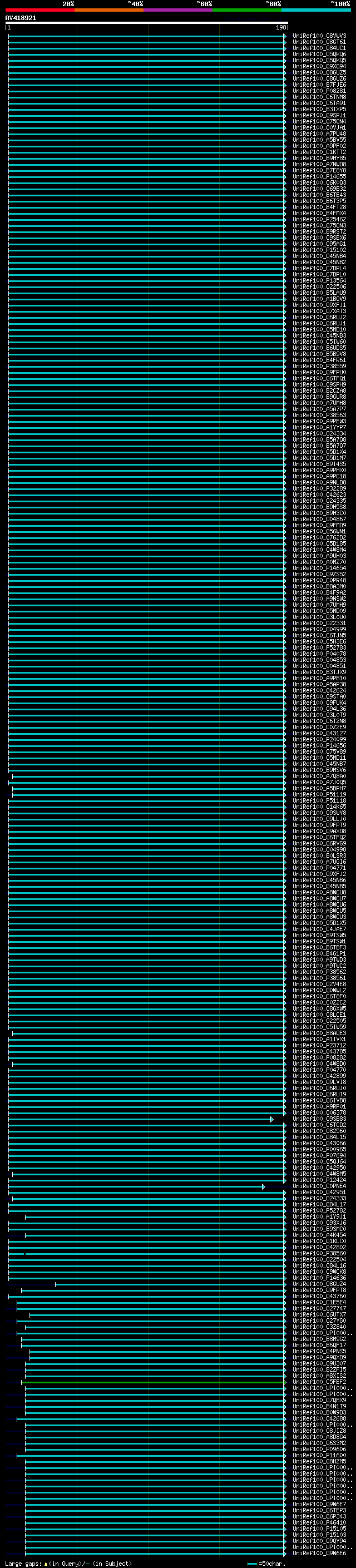Select the UniRef100_P38560 label

pos(319,1253)
